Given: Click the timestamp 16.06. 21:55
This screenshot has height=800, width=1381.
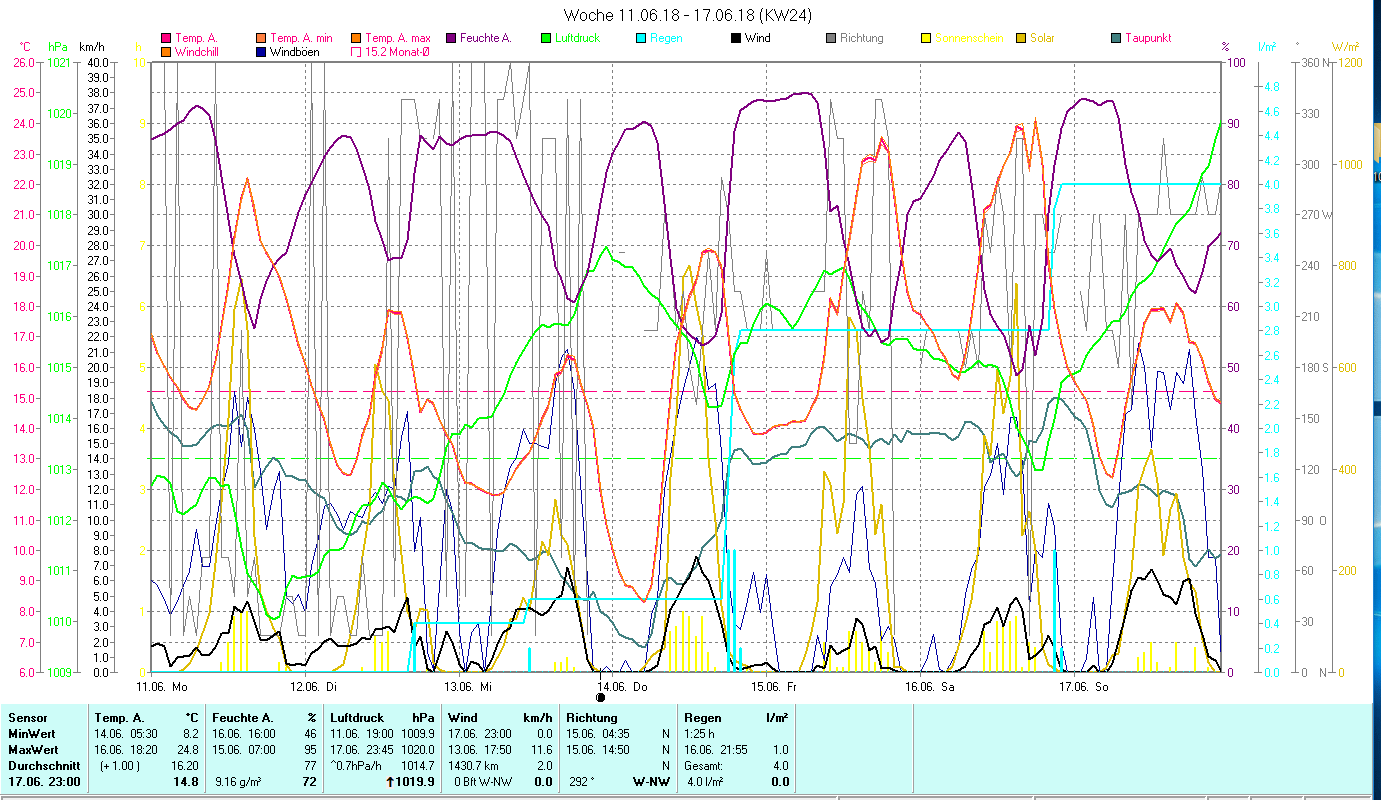Looking at the screenshot, I should point(715,749).
